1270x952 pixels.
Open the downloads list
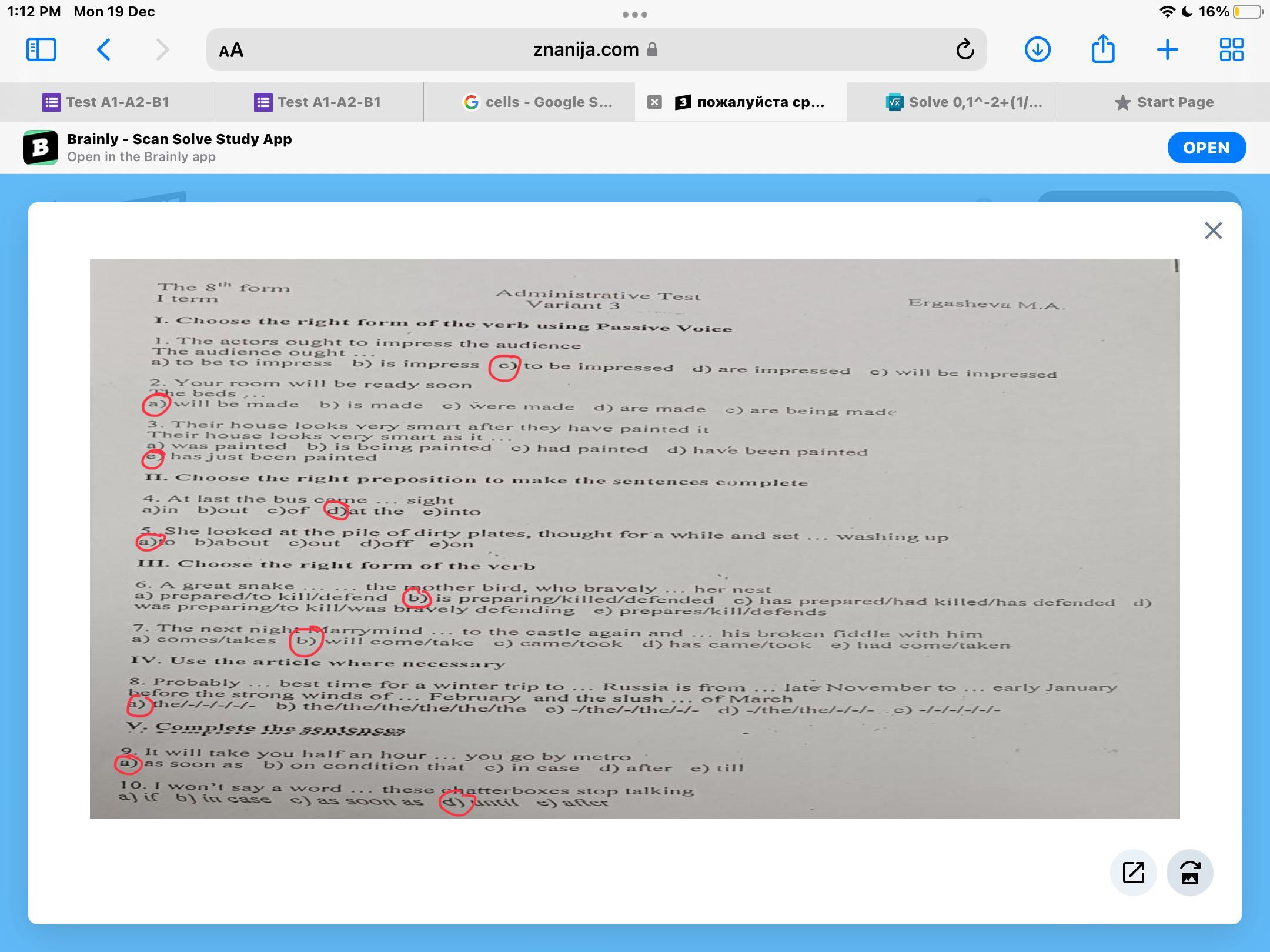tap(1037, 49)
